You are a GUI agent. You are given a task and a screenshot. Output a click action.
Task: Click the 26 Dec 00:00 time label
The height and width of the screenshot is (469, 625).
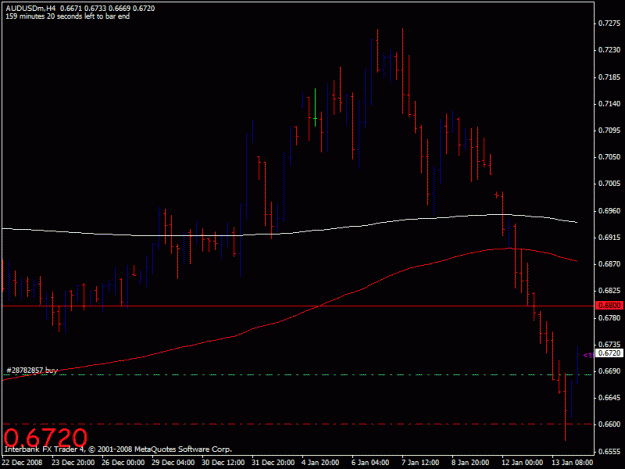coord(123,463)
